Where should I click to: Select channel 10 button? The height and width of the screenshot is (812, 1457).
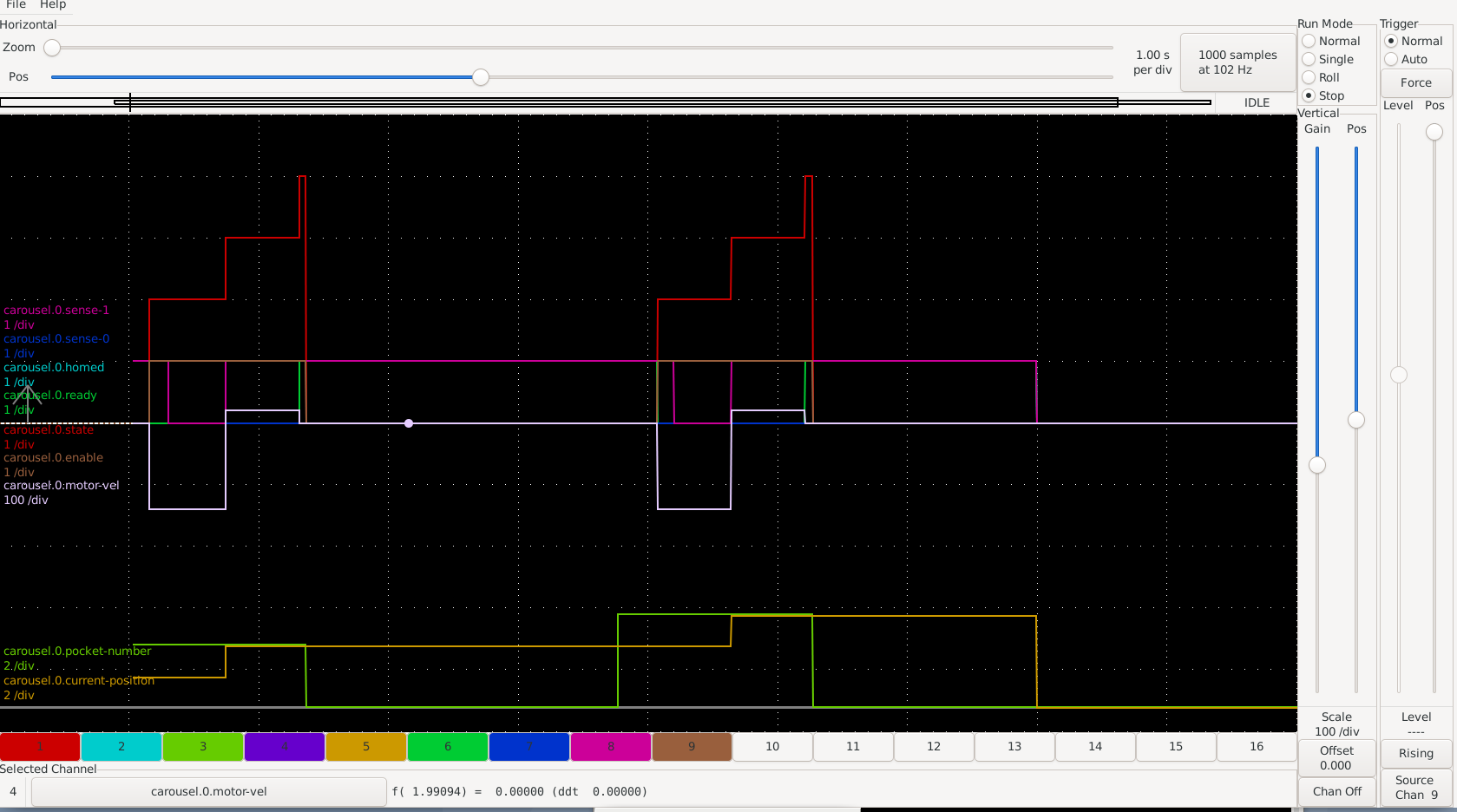772,746
